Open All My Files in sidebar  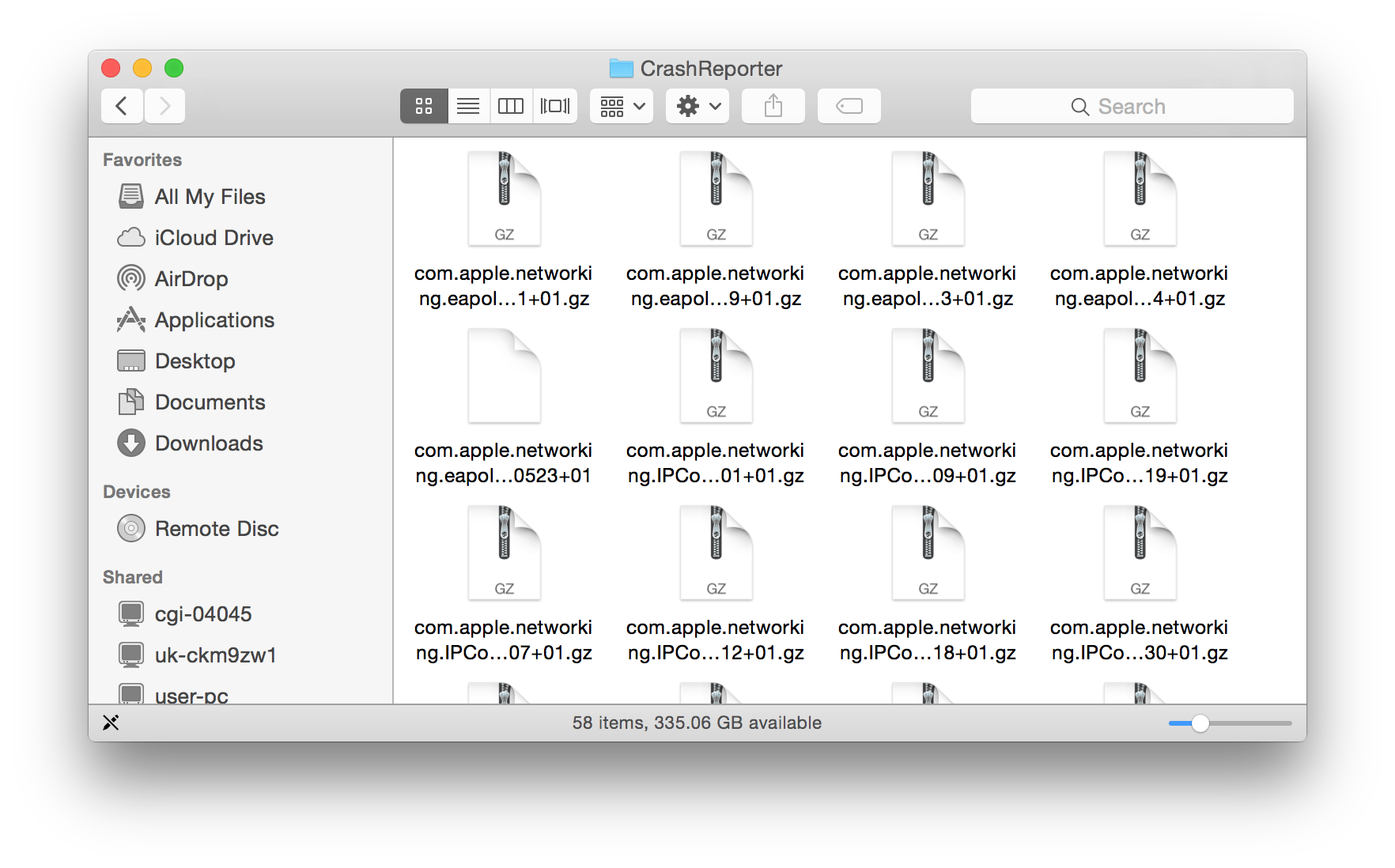pyautogui.click(x=240, y=196)
